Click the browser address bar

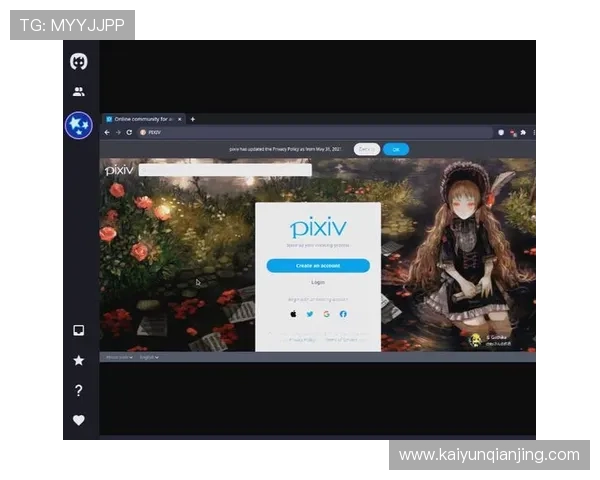coord(315,132)
